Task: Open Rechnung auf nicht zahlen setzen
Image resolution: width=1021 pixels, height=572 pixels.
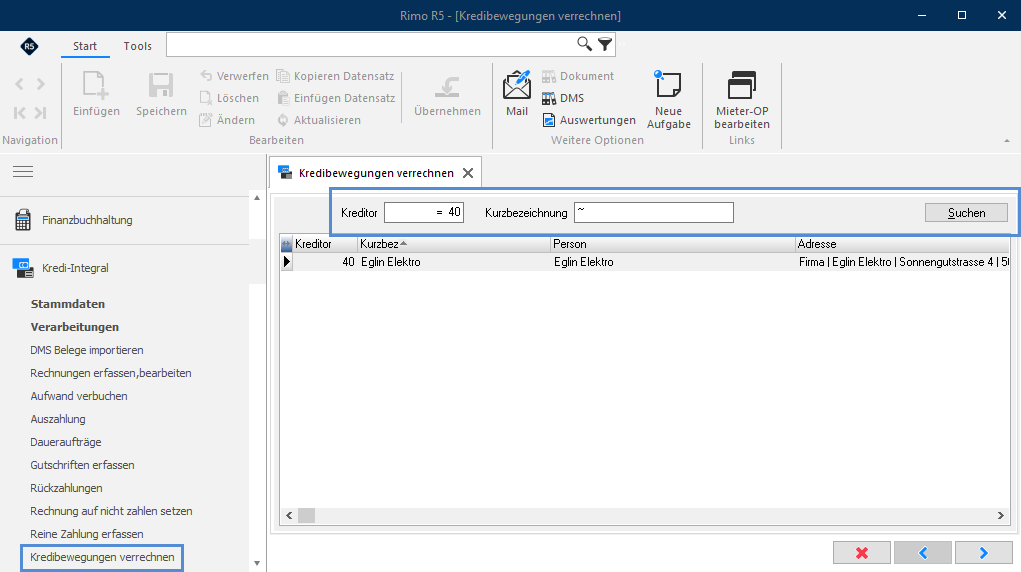Action: click(111, 511)
